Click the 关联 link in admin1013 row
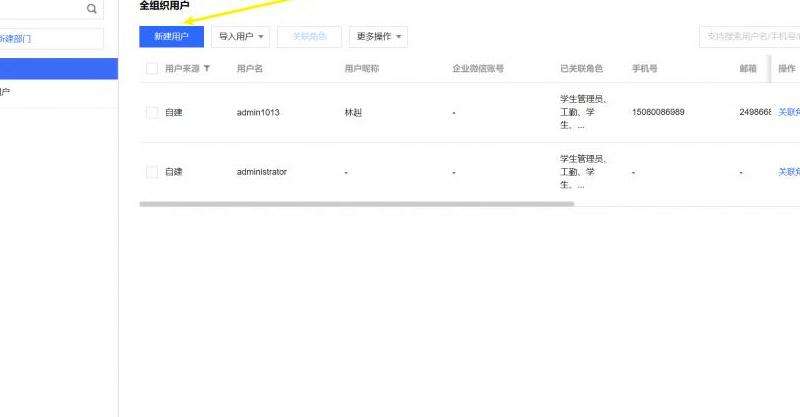This screenshot has height=417, width=800. tap(789, 112)
